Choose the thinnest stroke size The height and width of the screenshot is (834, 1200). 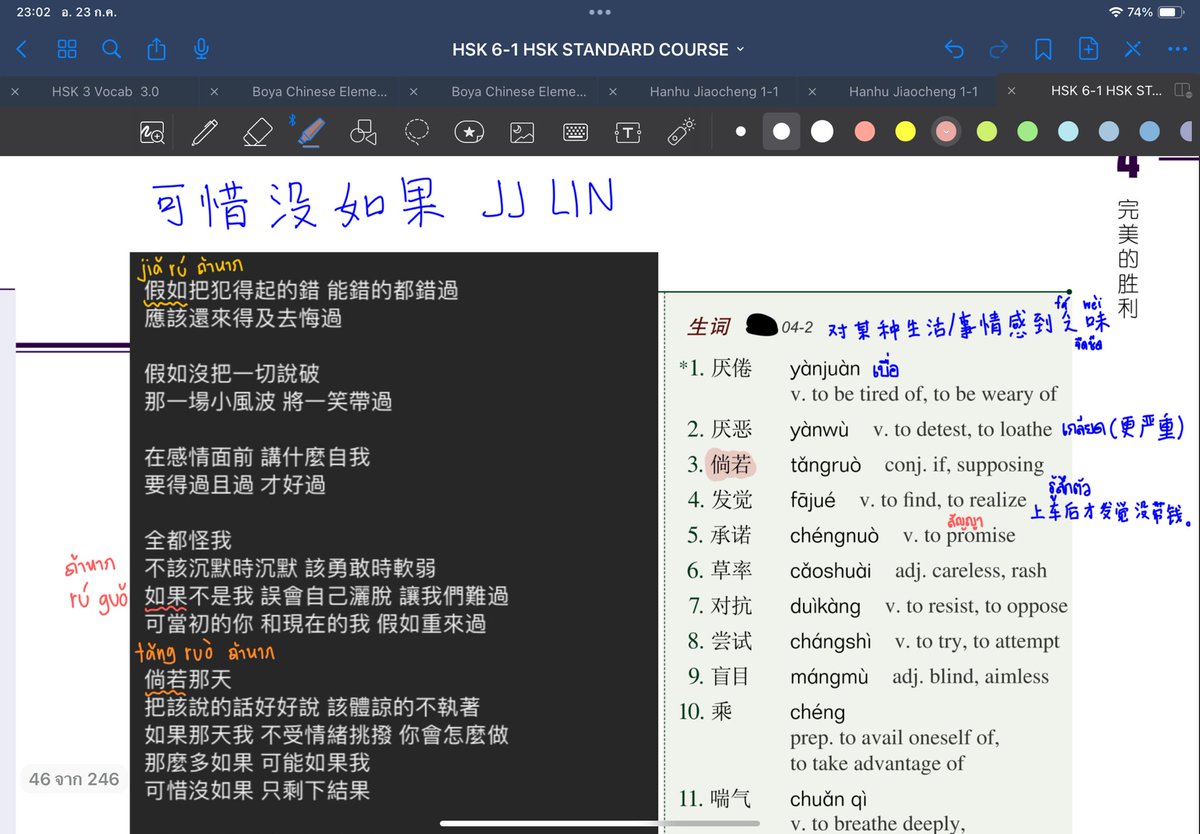(x=740, y=132)
